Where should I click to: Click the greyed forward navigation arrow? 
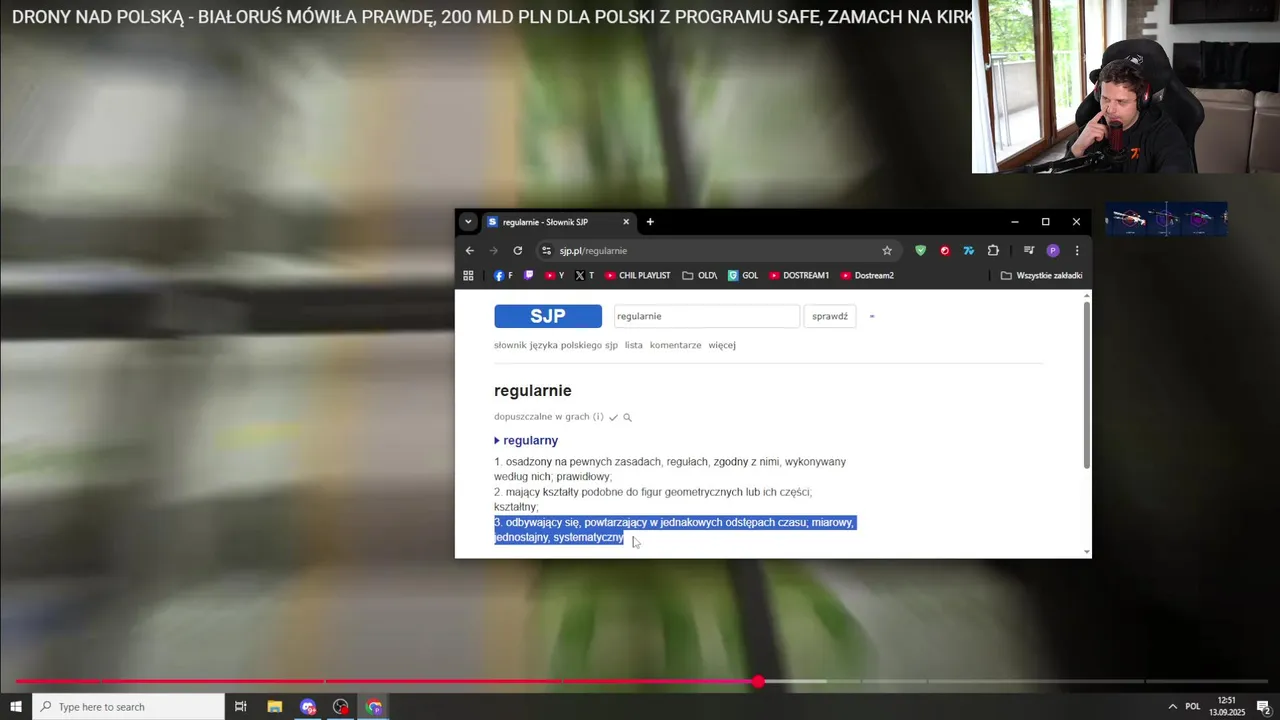tap(493, 251)
